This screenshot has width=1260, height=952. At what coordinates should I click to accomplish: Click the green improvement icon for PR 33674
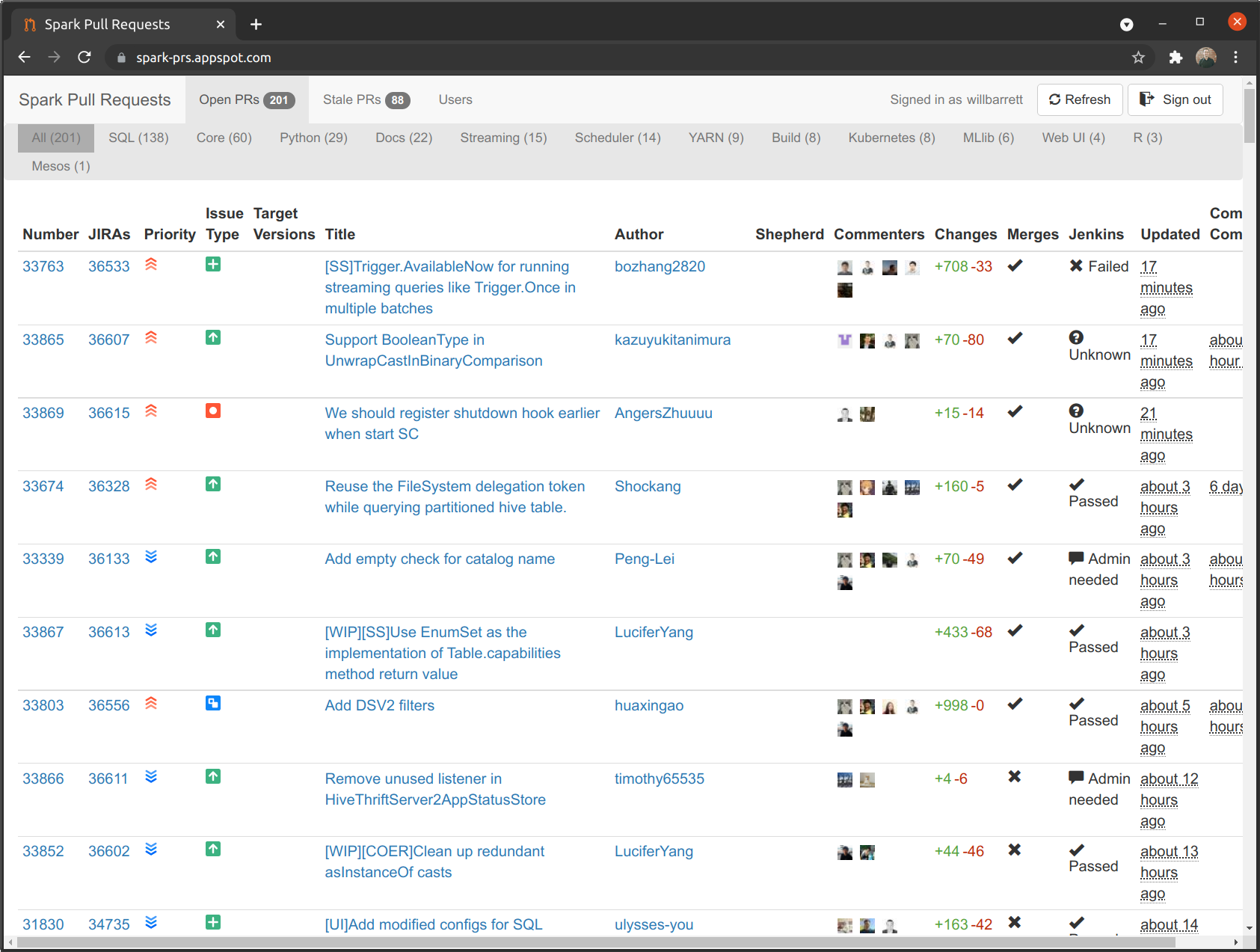click(213, 485)
